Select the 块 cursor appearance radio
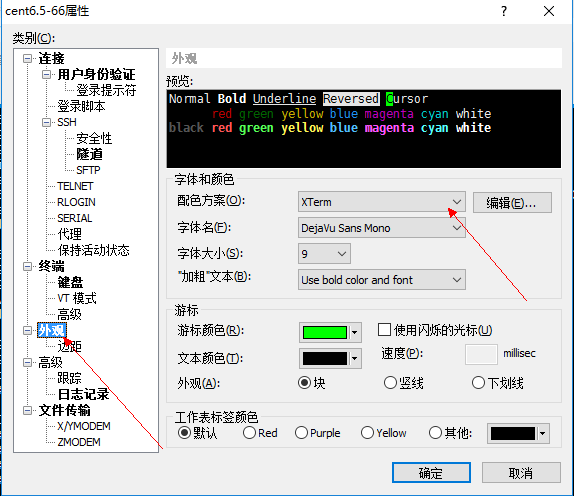This screenshot has width=574, height=496. tap(304, 383)
